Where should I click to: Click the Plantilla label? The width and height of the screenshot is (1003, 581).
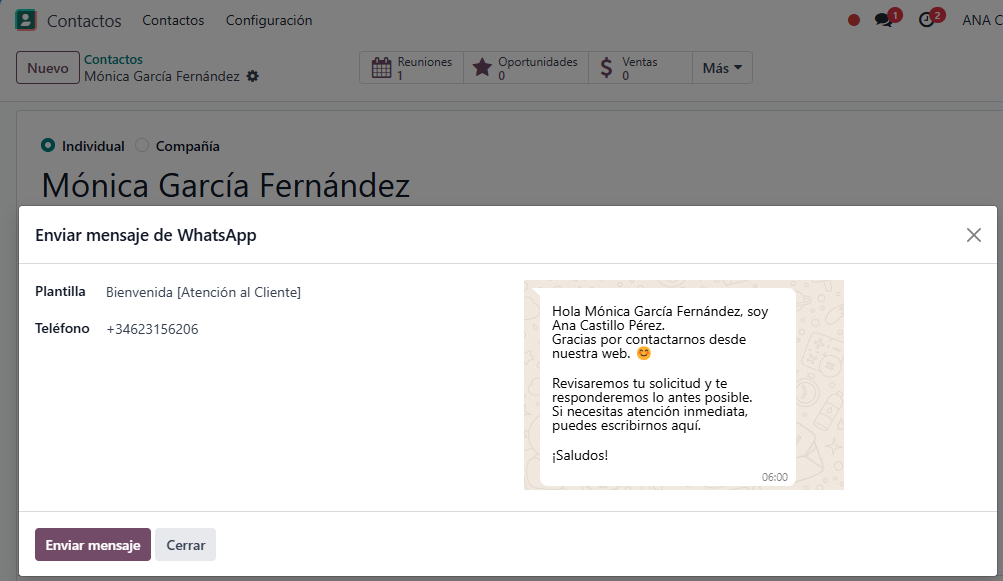coord(60,291)
